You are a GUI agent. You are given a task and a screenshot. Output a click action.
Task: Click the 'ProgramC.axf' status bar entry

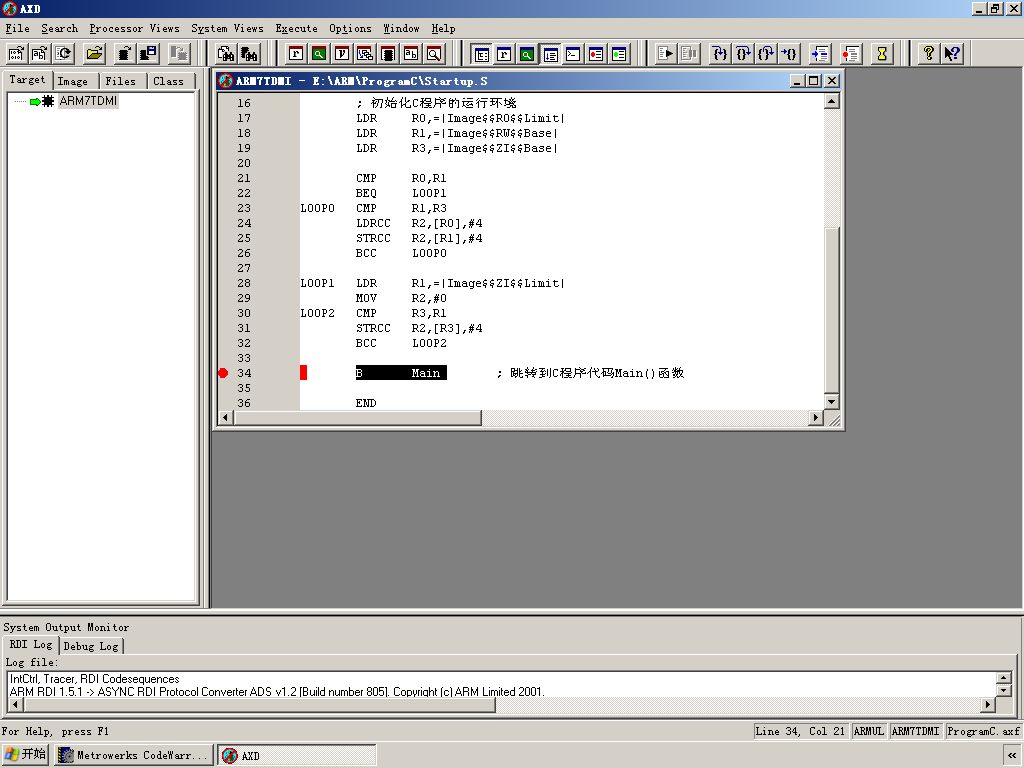983,731
